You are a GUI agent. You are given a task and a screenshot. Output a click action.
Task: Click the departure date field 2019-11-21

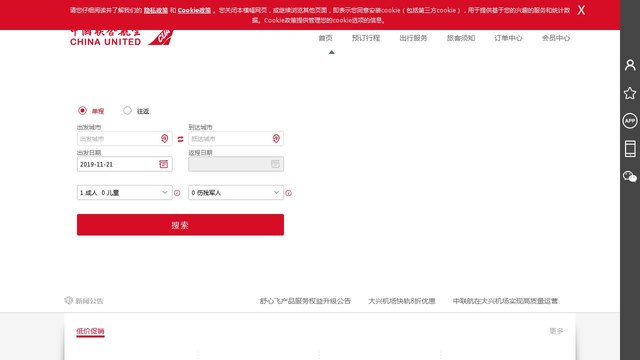pos(124,164)
